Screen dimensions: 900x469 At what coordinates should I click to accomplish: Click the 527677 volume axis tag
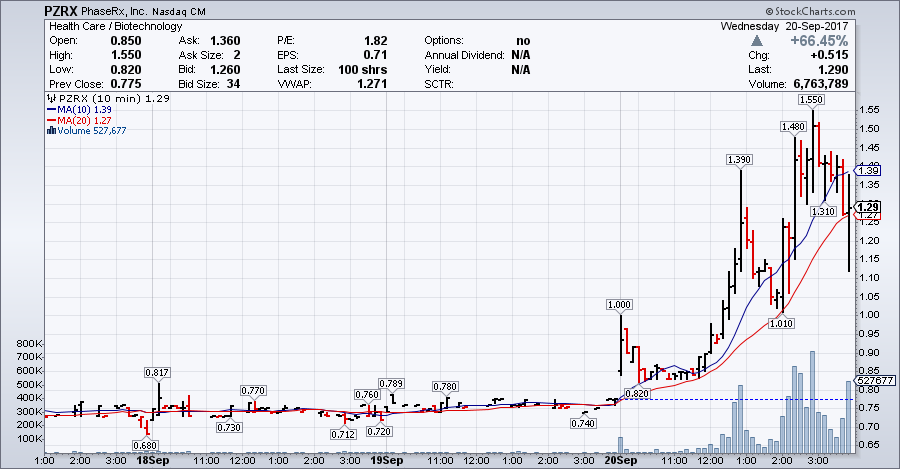click(x=868, y=381)
